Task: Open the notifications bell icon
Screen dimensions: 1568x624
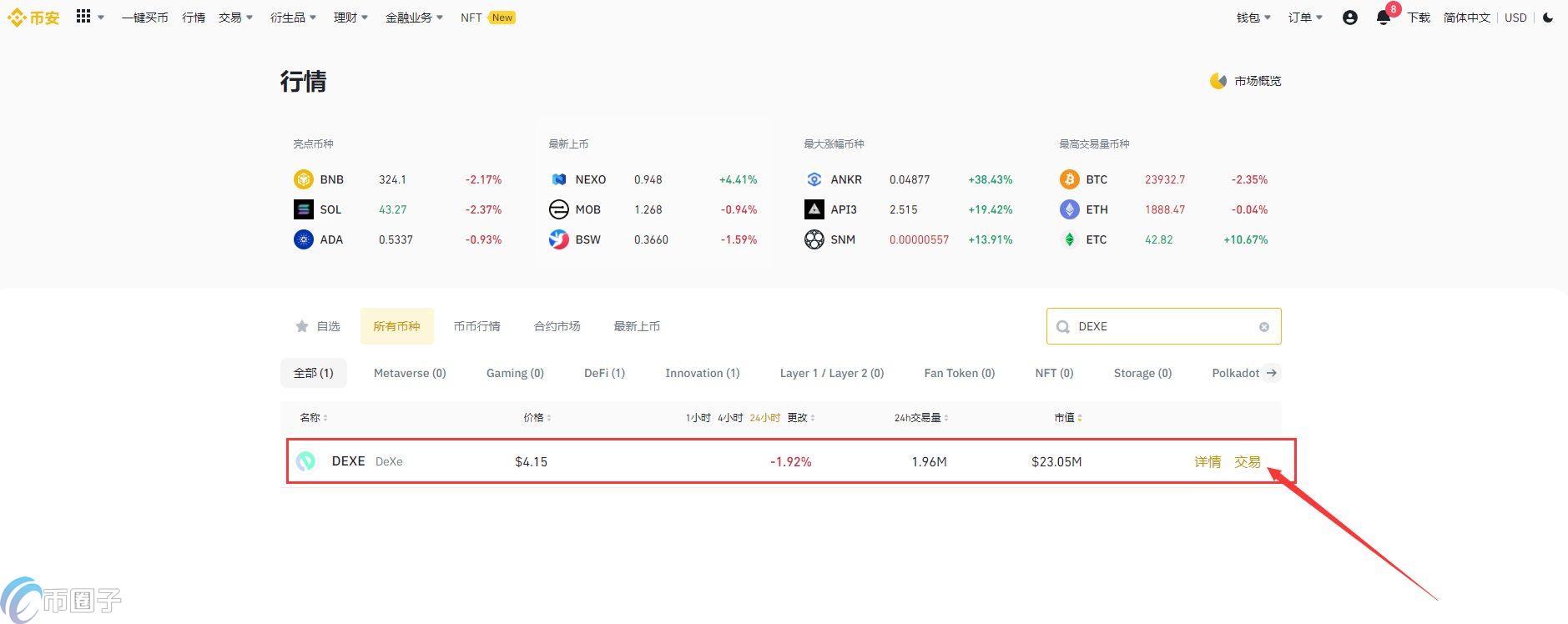Action: [x=1383, y=18]
